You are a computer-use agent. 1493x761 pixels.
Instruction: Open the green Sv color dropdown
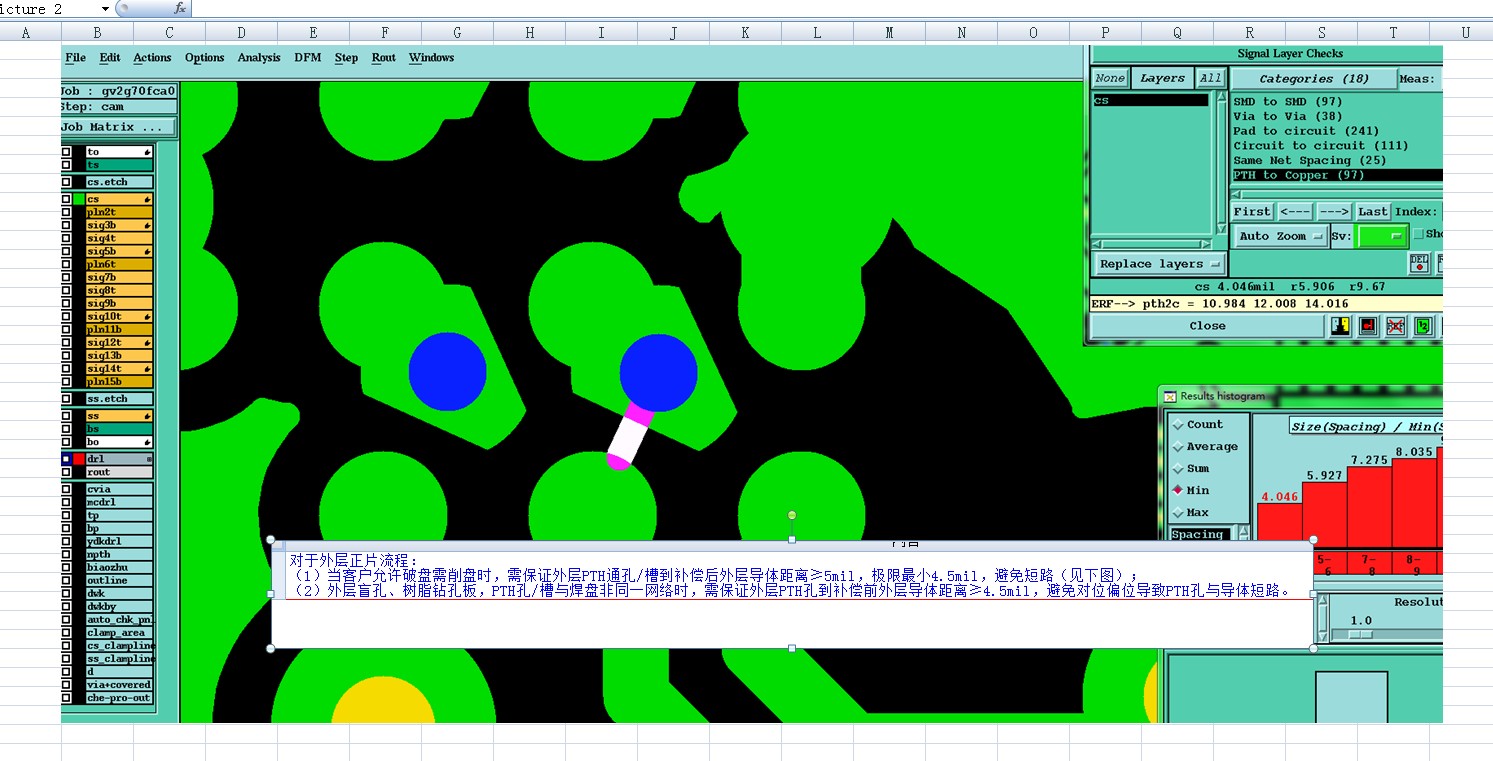coord(1383,237)
